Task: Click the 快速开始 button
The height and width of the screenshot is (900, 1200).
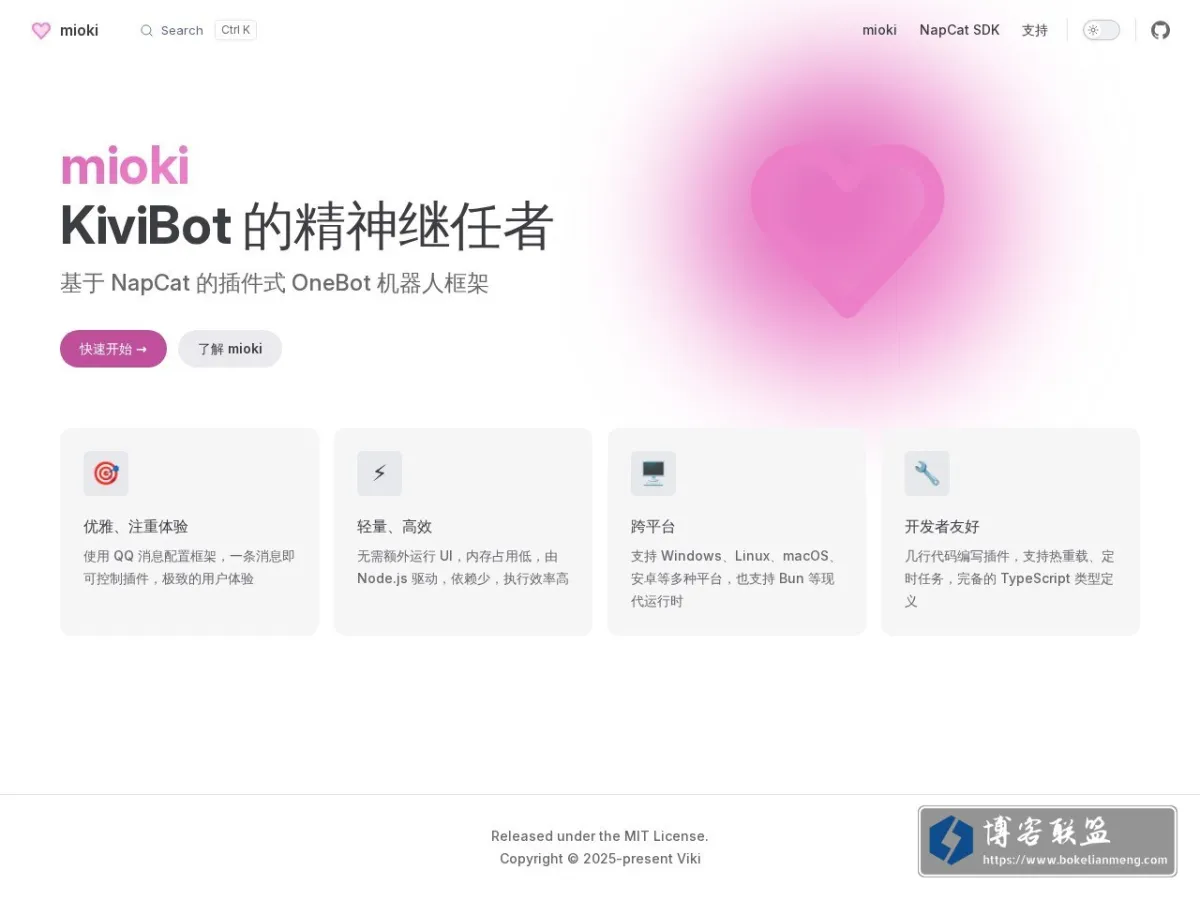Action: 113,349
